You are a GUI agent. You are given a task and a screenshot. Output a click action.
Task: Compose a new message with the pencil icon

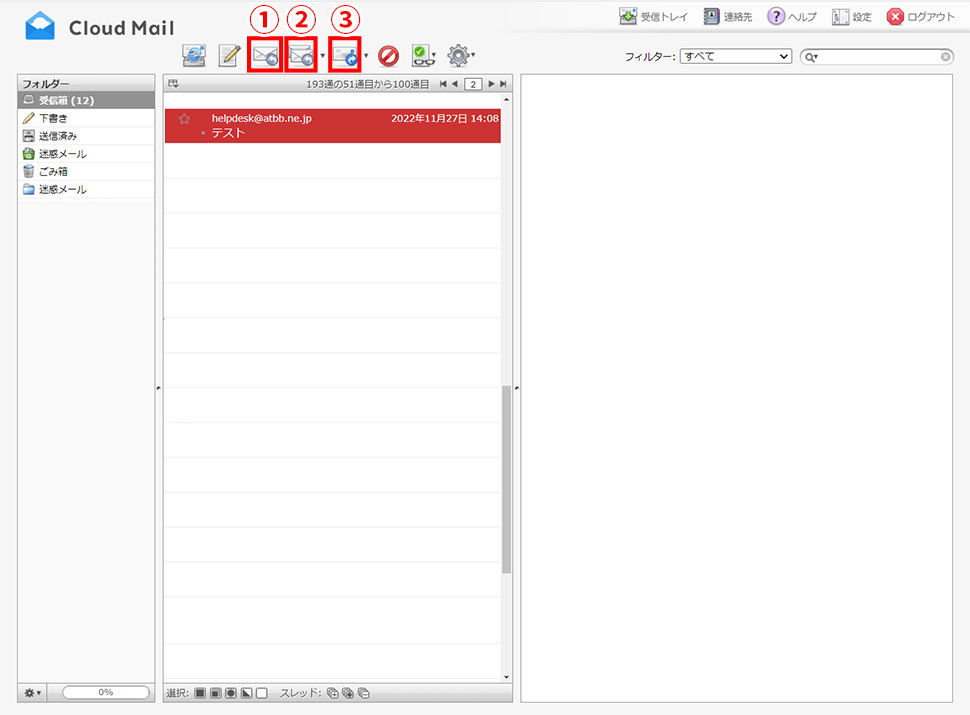(x=229, y=57)
